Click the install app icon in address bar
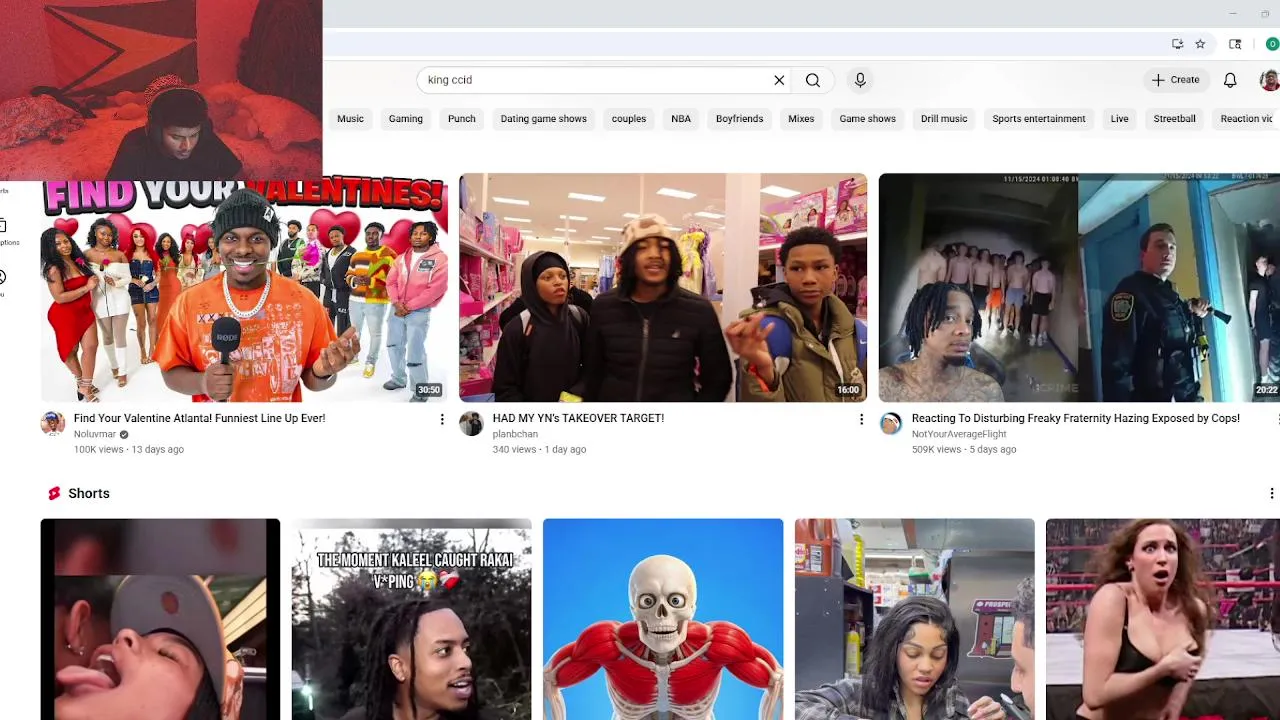The image size is (1280, 720). click(x=1177, y=44)
